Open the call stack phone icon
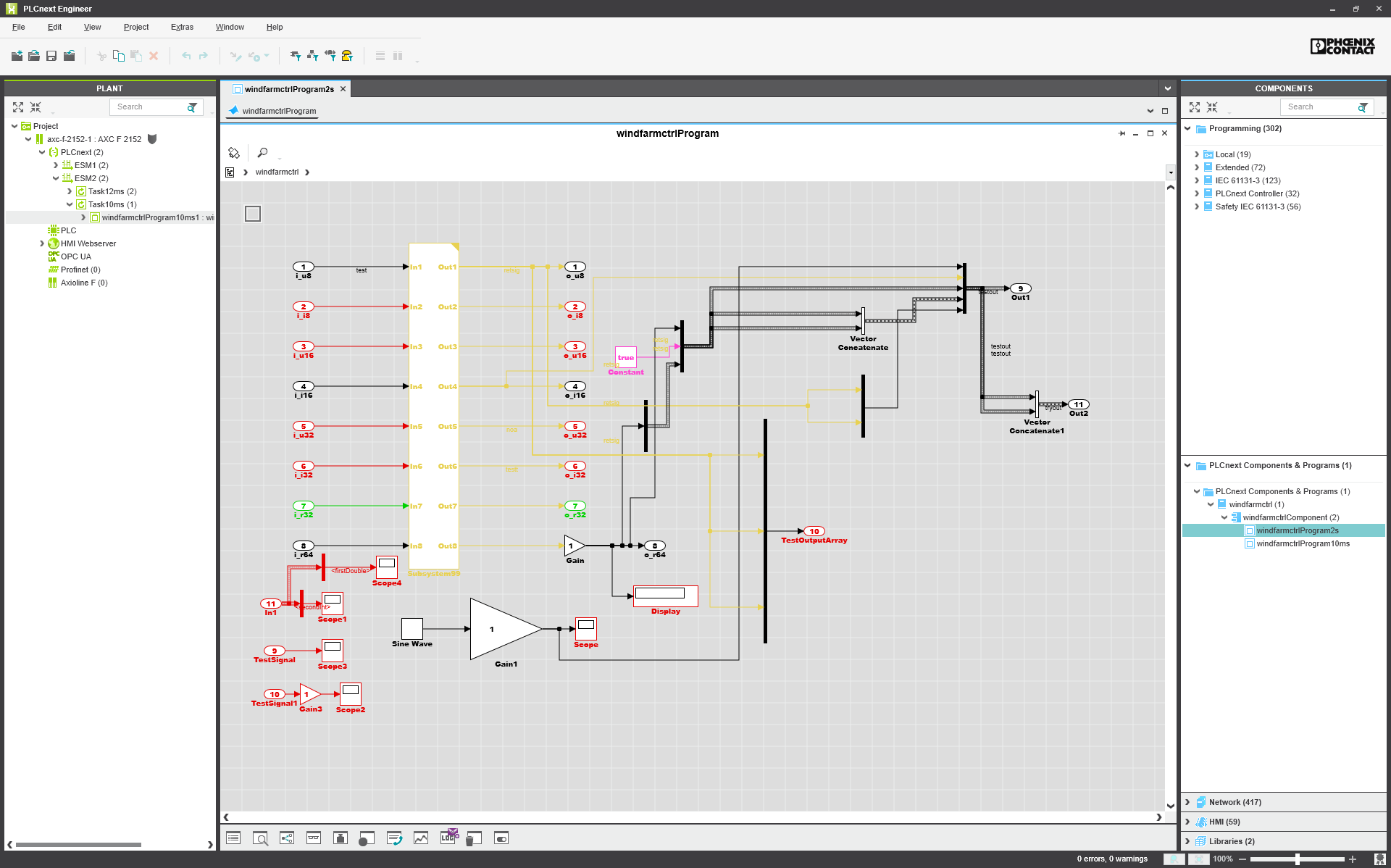The height and width of the screenshot is (868, 1391). [394, 838]
